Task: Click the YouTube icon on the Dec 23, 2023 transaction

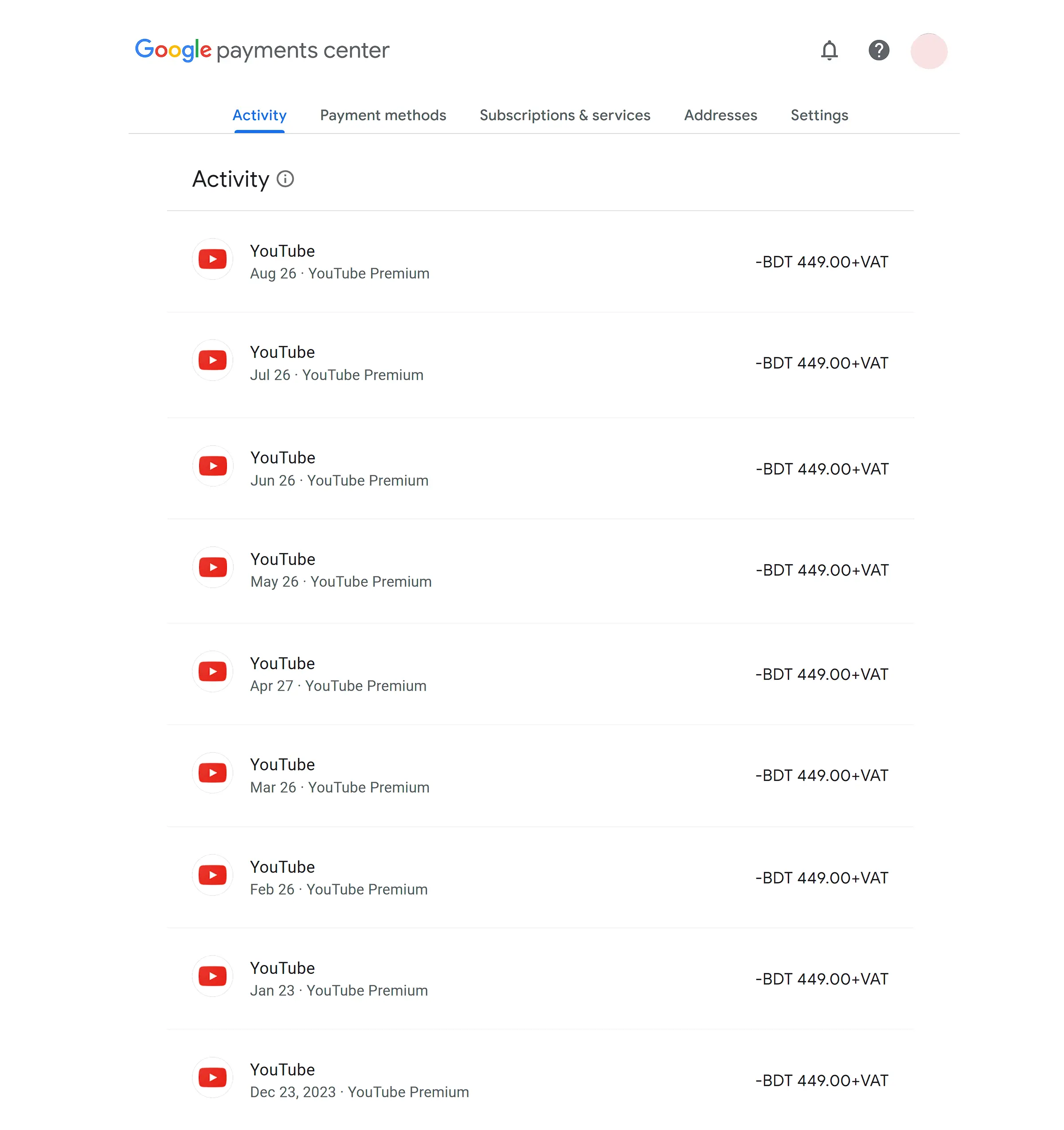Action: tap(212, 1078)
